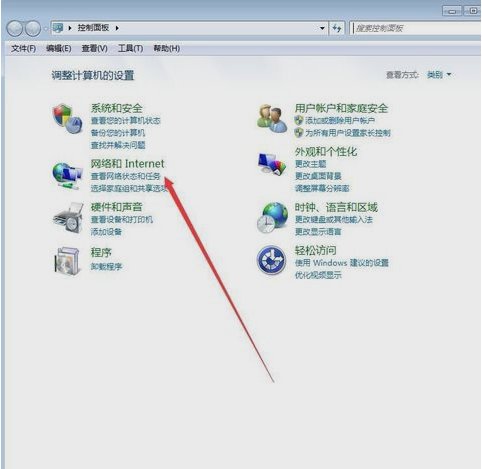Expand arrow after 控制面板 in breadcrumb
482x469 pixels.
click(x=117, y=28)
